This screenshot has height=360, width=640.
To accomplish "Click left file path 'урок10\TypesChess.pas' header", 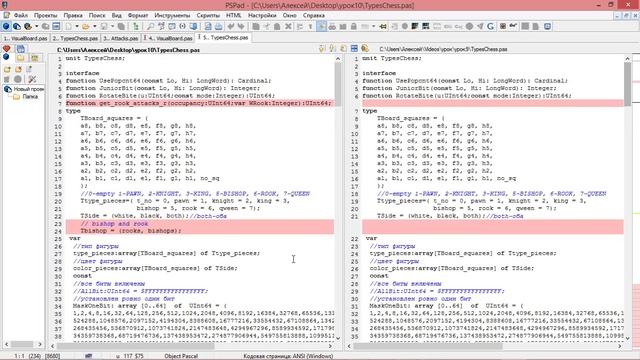I will pos(128,50).
